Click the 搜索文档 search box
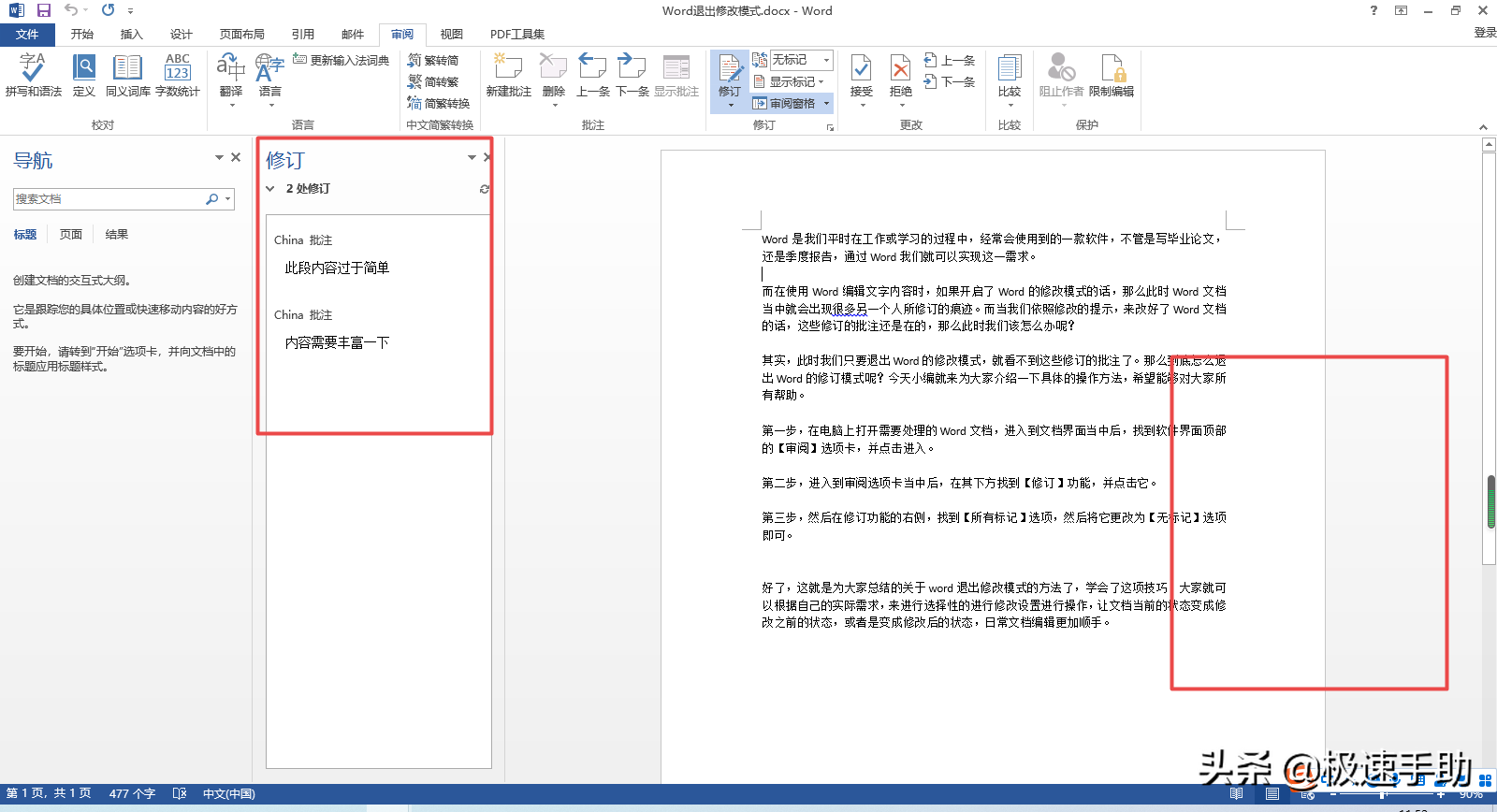Screen dimensions: 1497x812 click(x=108, y=199)
